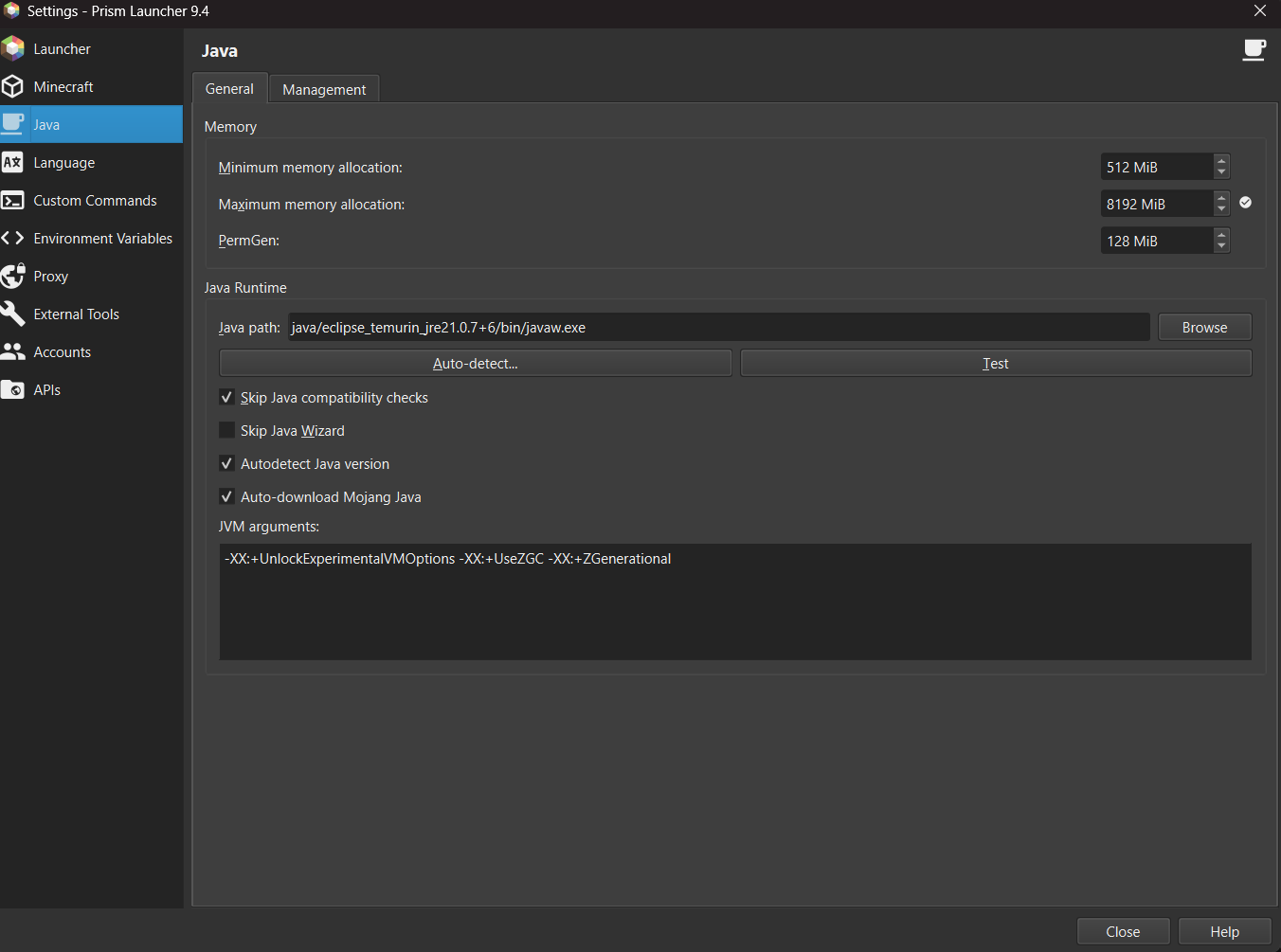Disable Skip Java compatibility checks
Screen dimensions: 1281x952
[226, 398]
